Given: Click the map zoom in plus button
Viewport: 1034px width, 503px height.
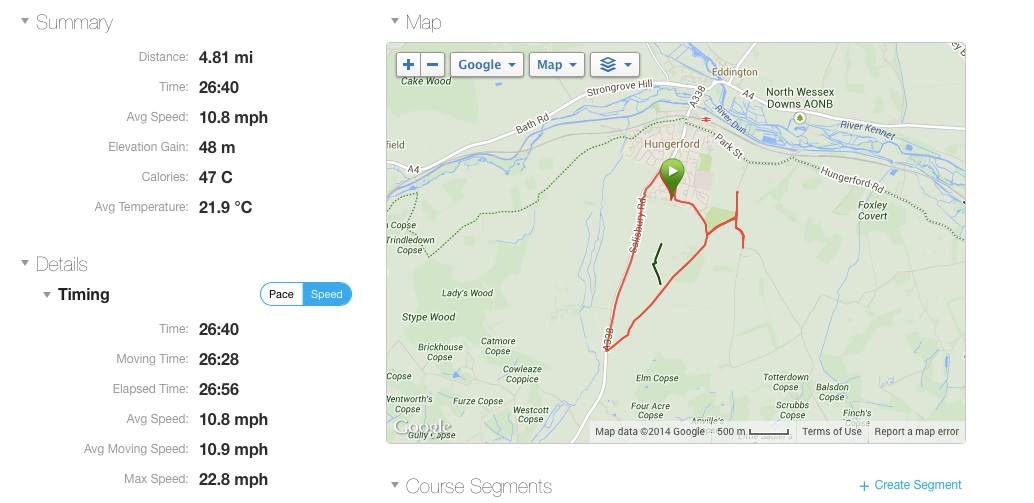Looking at the screenshot, I should [x=408, y=65].
